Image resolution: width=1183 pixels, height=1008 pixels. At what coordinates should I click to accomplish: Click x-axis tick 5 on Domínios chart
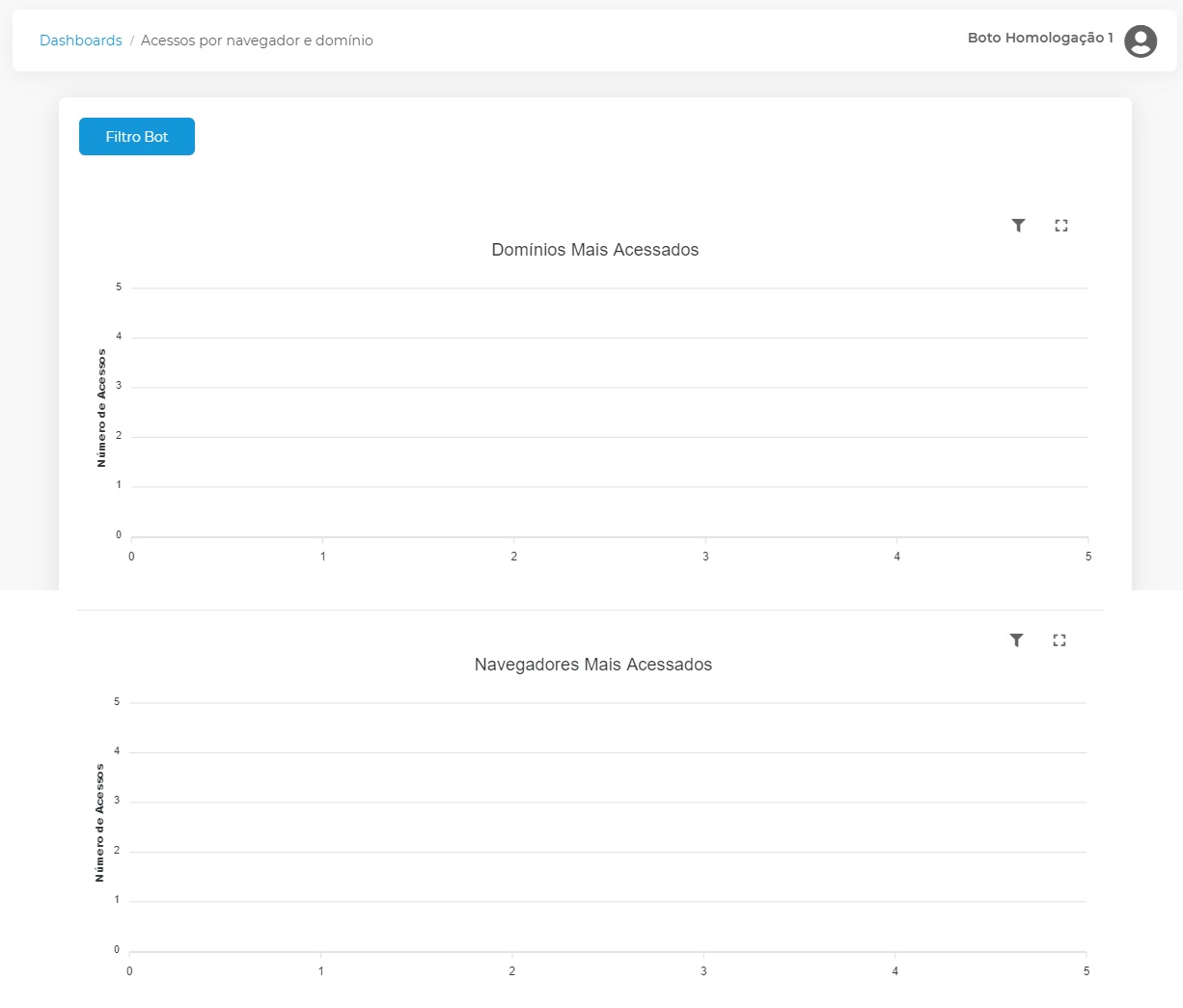pos(1087,557)
